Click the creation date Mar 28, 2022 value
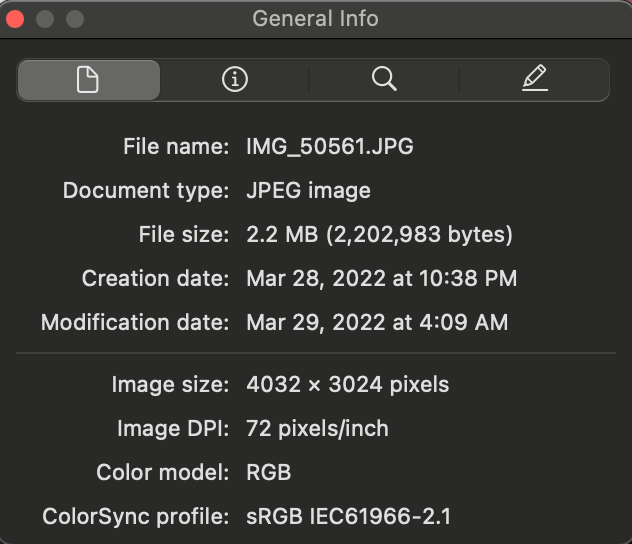 pos(381,278)
